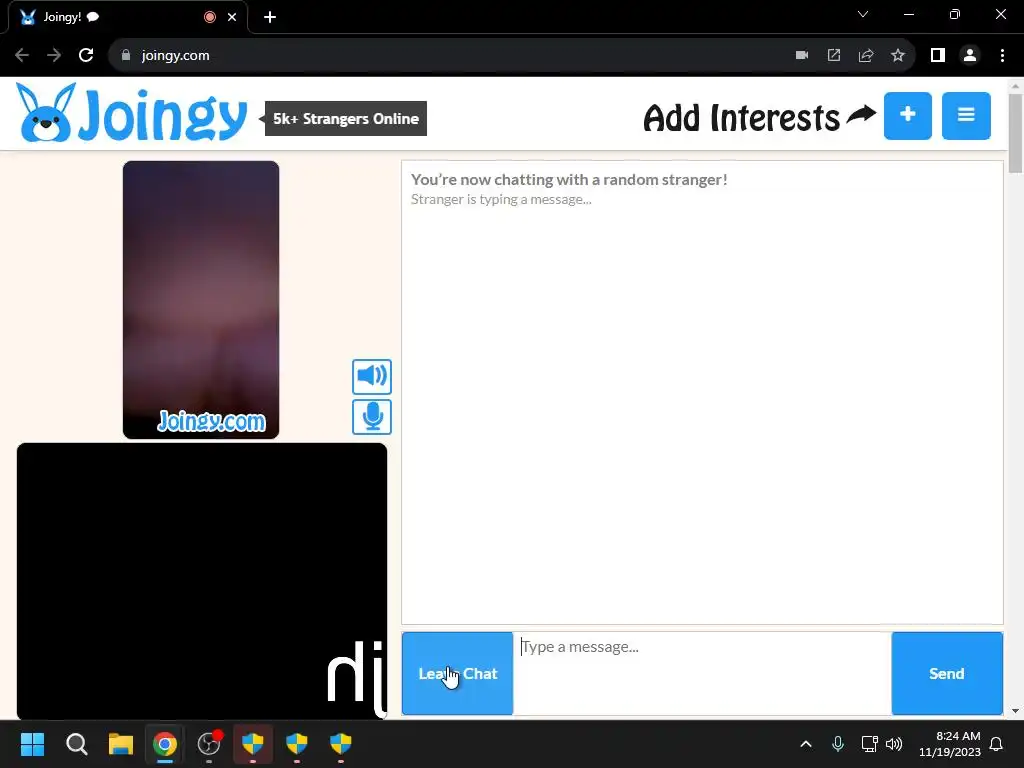Screen dimensions: 1024x768
Task: Open the browser side panel
Action: click(938, 56)
